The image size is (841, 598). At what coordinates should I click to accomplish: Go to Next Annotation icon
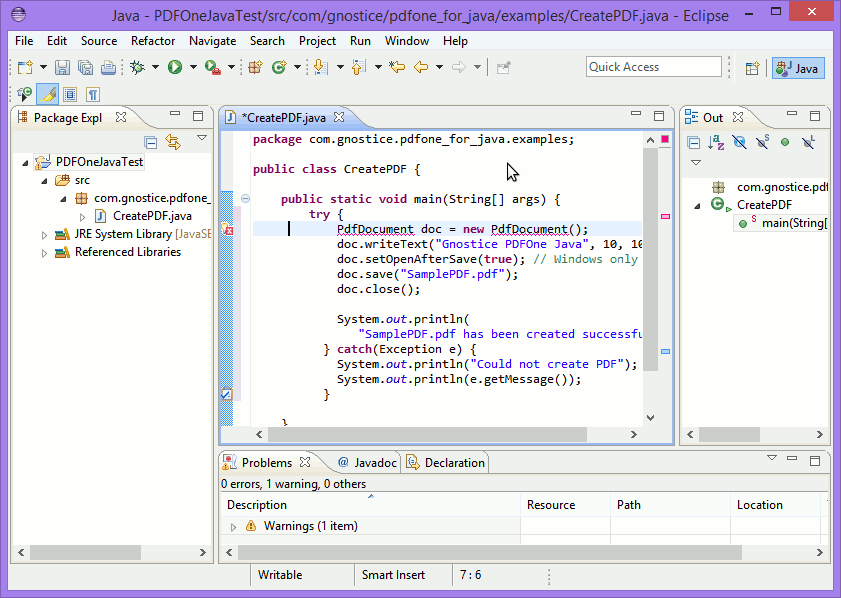coord(320,67)
